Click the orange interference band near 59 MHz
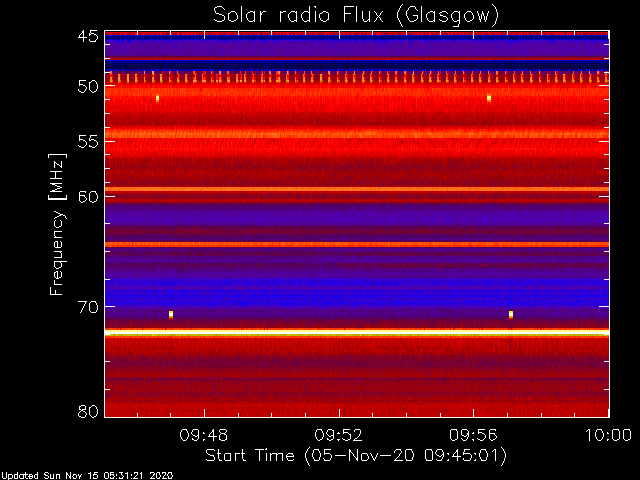The image size is (640, 480). [357, 189]
